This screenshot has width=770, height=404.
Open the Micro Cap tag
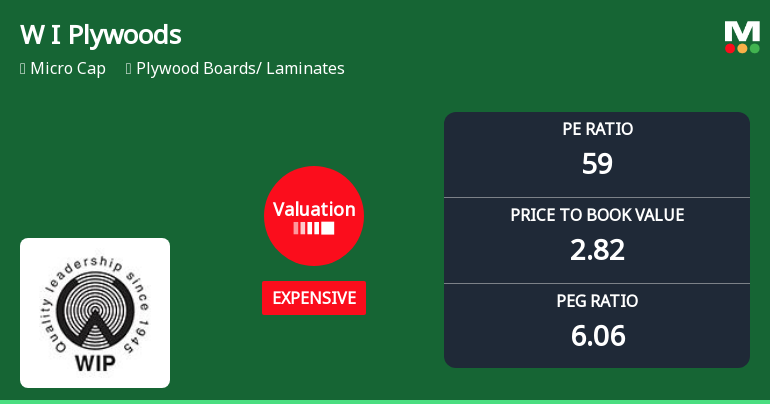(x=68, y=69)
